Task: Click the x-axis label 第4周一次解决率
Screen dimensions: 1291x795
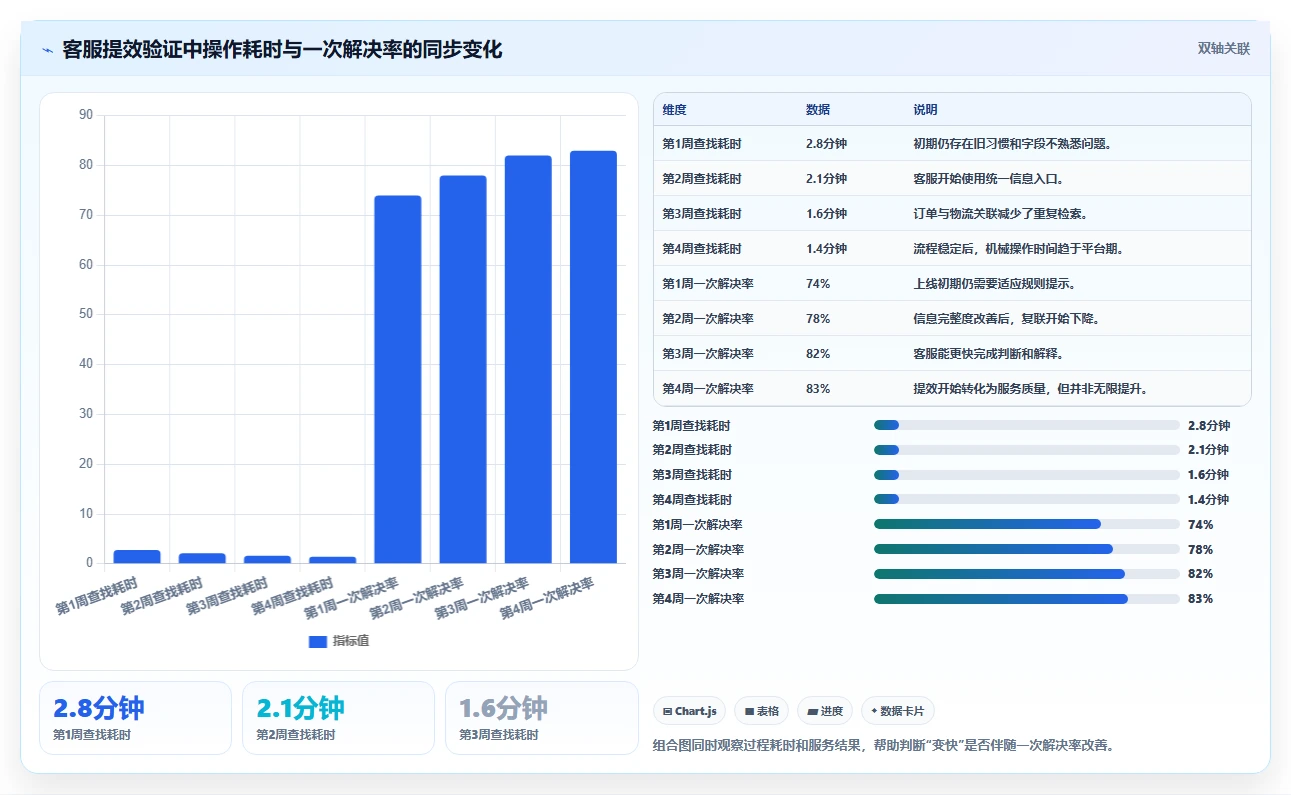Action: 548,597
